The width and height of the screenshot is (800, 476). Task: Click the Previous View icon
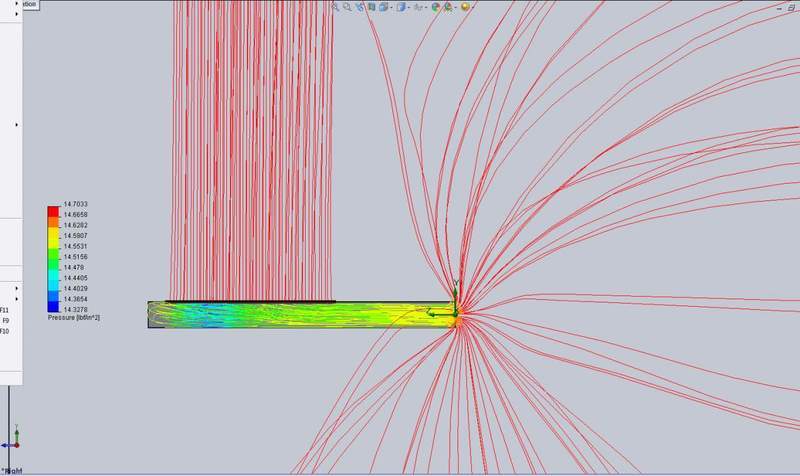tap(359, 6)
